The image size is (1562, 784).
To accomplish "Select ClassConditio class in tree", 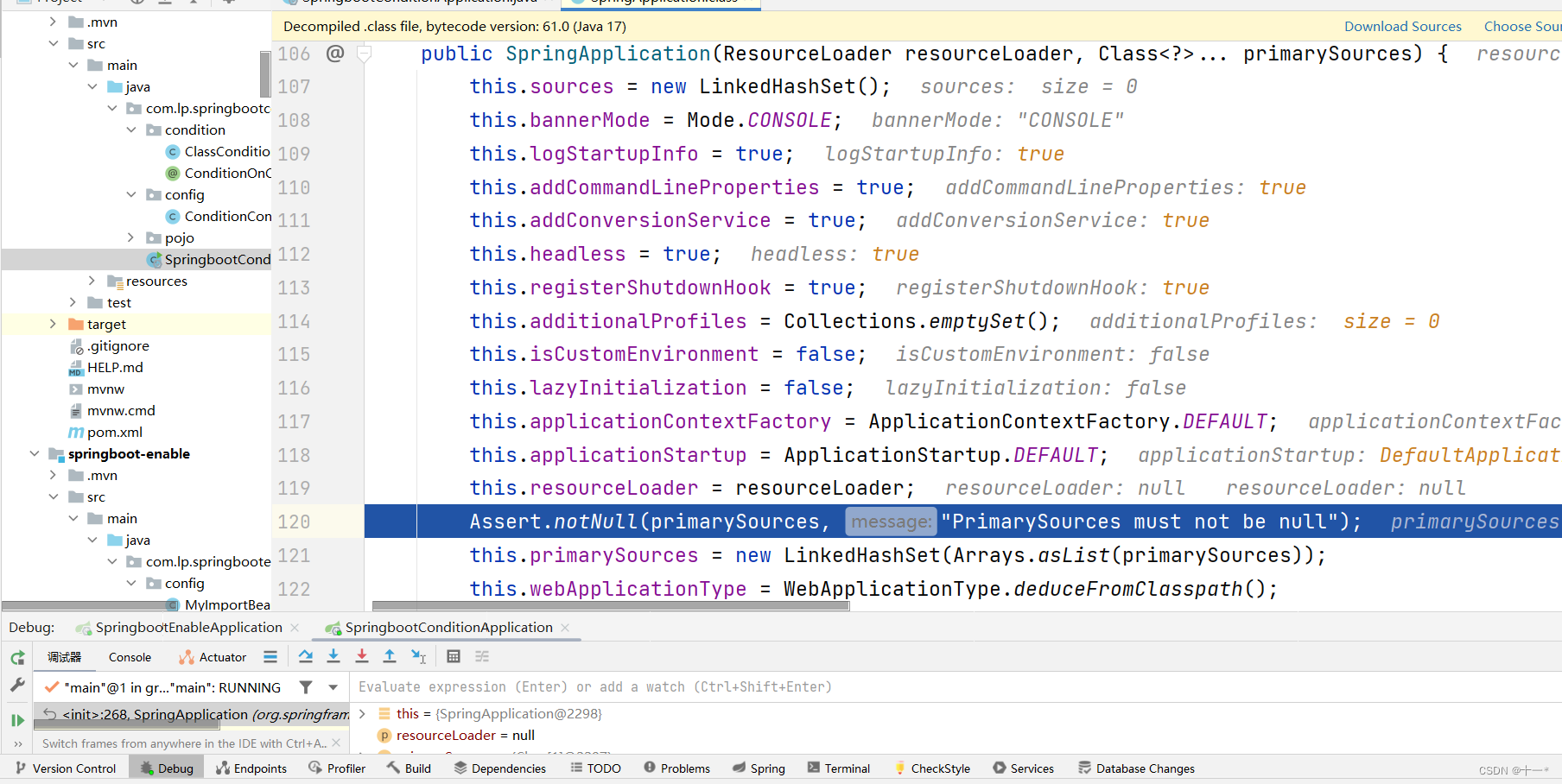I will 218,151.
